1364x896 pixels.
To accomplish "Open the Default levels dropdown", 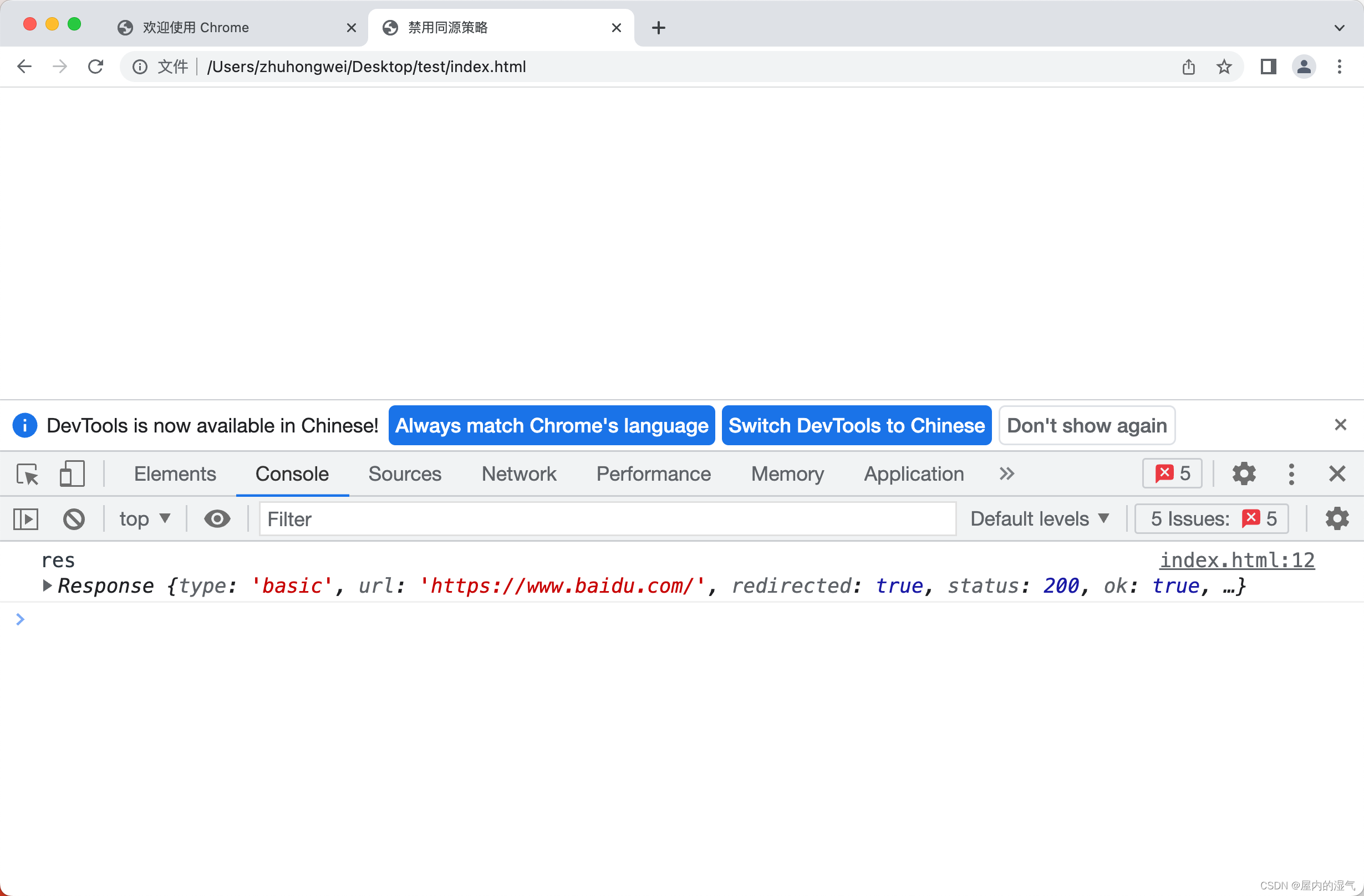I will 1040,519.
